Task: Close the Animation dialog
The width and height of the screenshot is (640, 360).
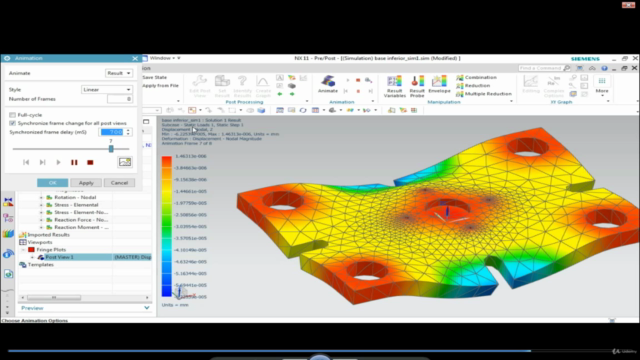Action: click(135, 58)
